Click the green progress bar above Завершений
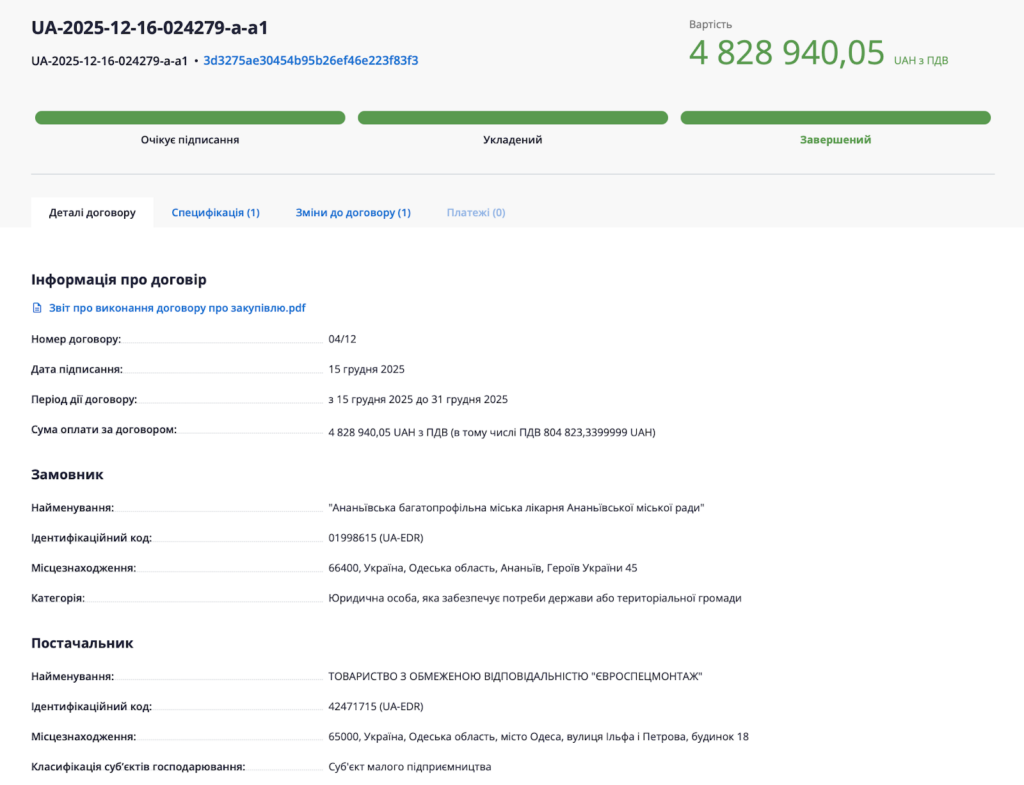Screen dimensions: 1024x785 (835, 118)
